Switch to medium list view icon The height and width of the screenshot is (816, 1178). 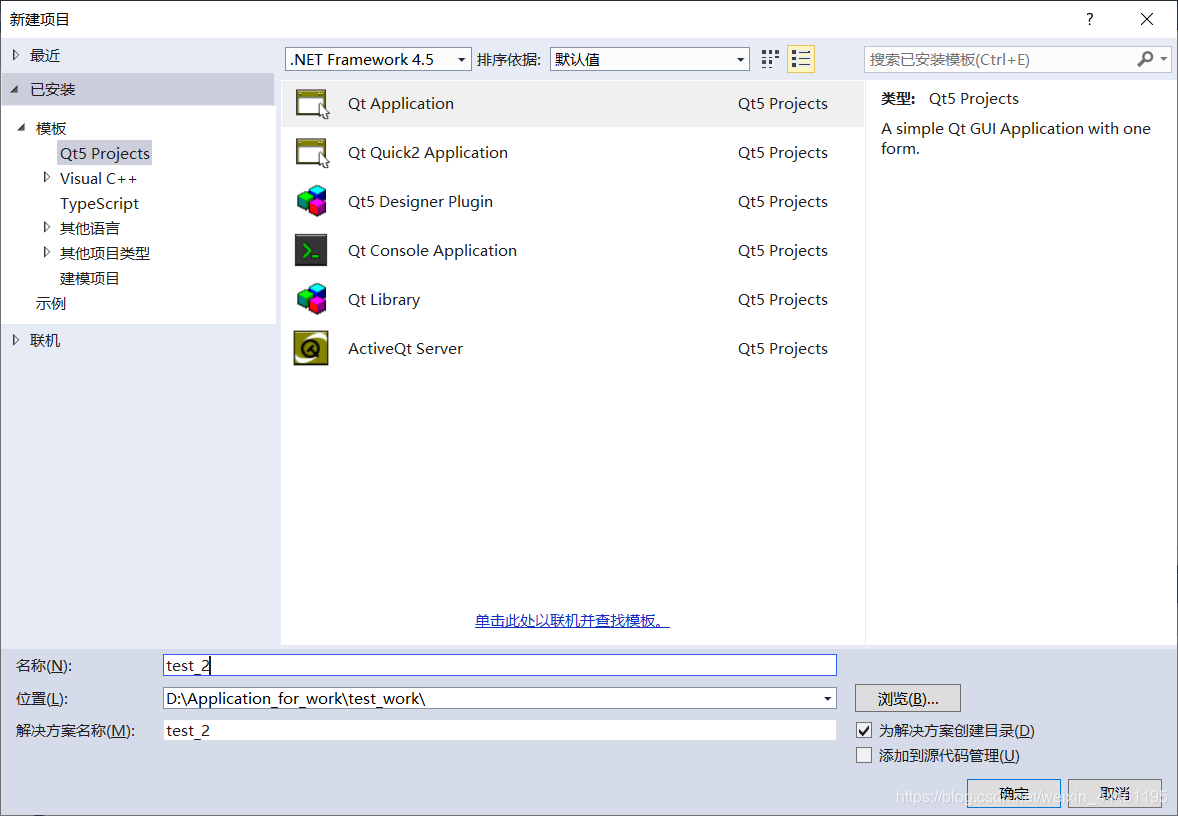click(801, 59)
